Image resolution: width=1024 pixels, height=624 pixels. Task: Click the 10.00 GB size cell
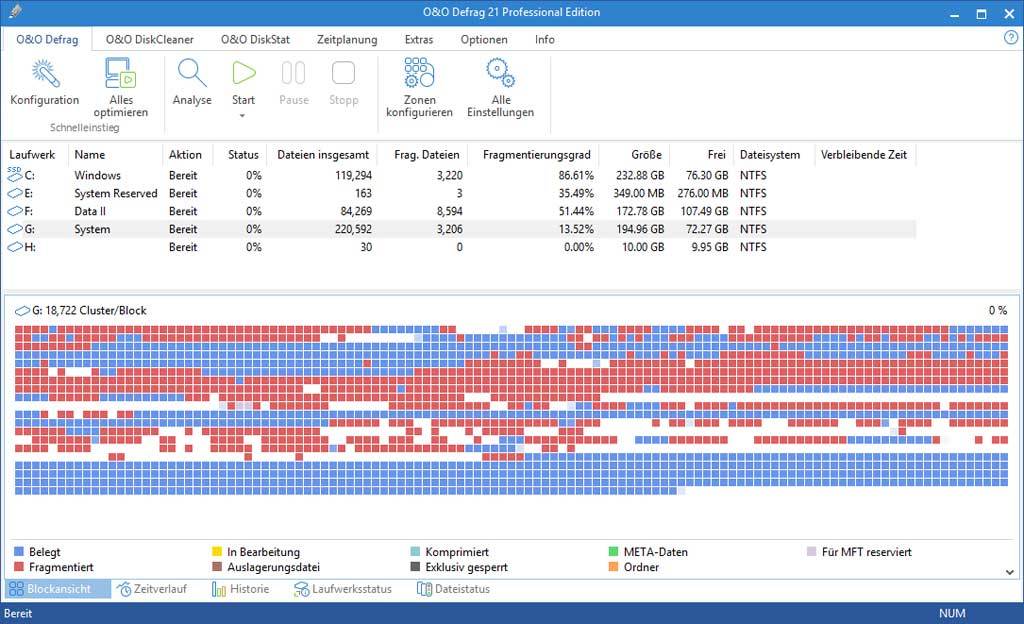click(x=643, y=247)
